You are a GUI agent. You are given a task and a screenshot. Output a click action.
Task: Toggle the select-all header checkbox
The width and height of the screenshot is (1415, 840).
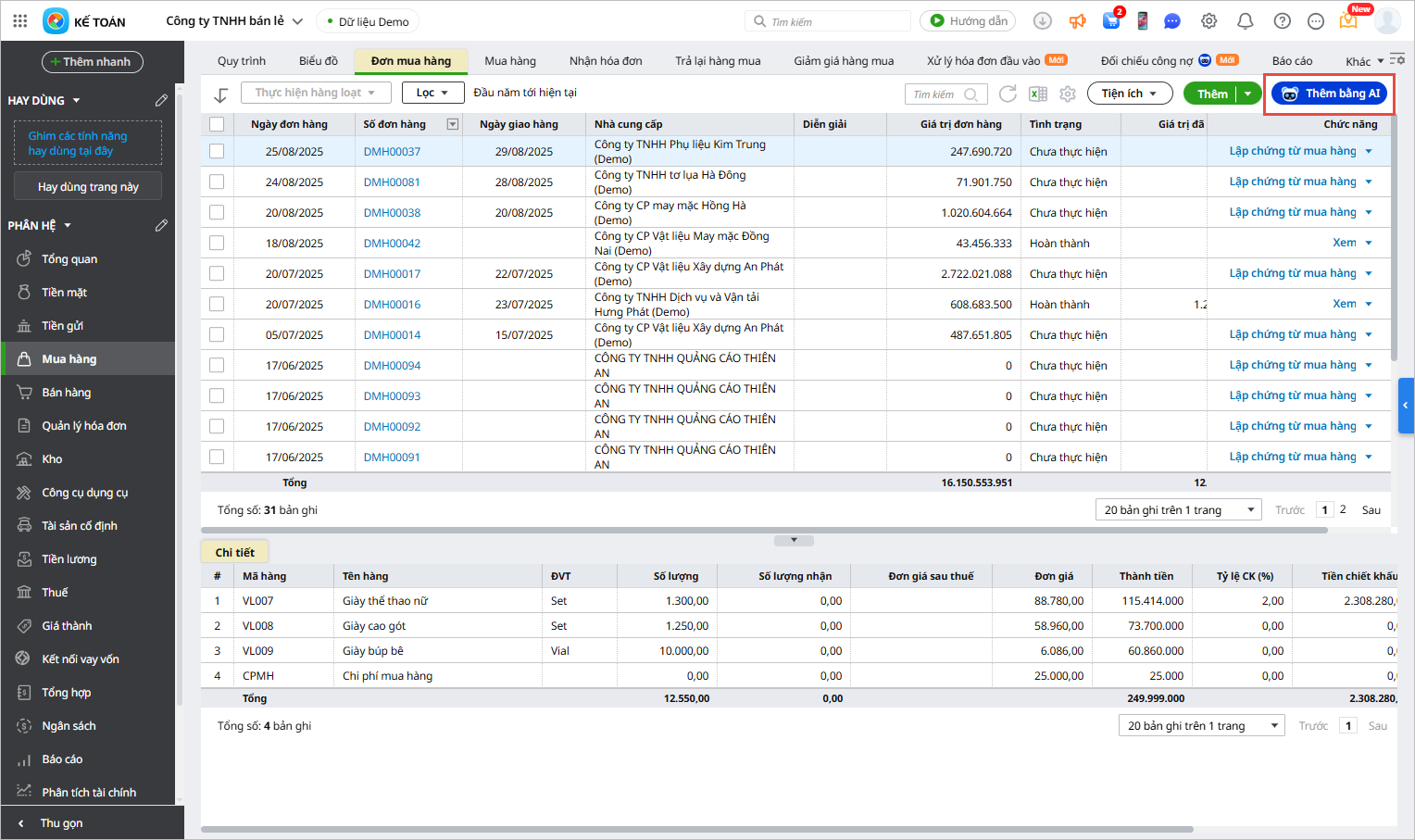click(x=217, y=124)
